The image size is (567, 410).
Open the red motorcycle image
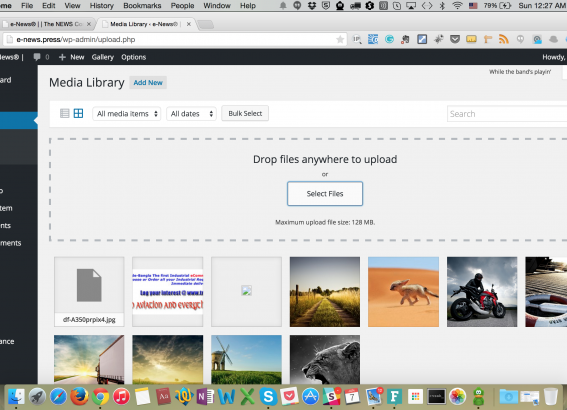tap(482, 292)
